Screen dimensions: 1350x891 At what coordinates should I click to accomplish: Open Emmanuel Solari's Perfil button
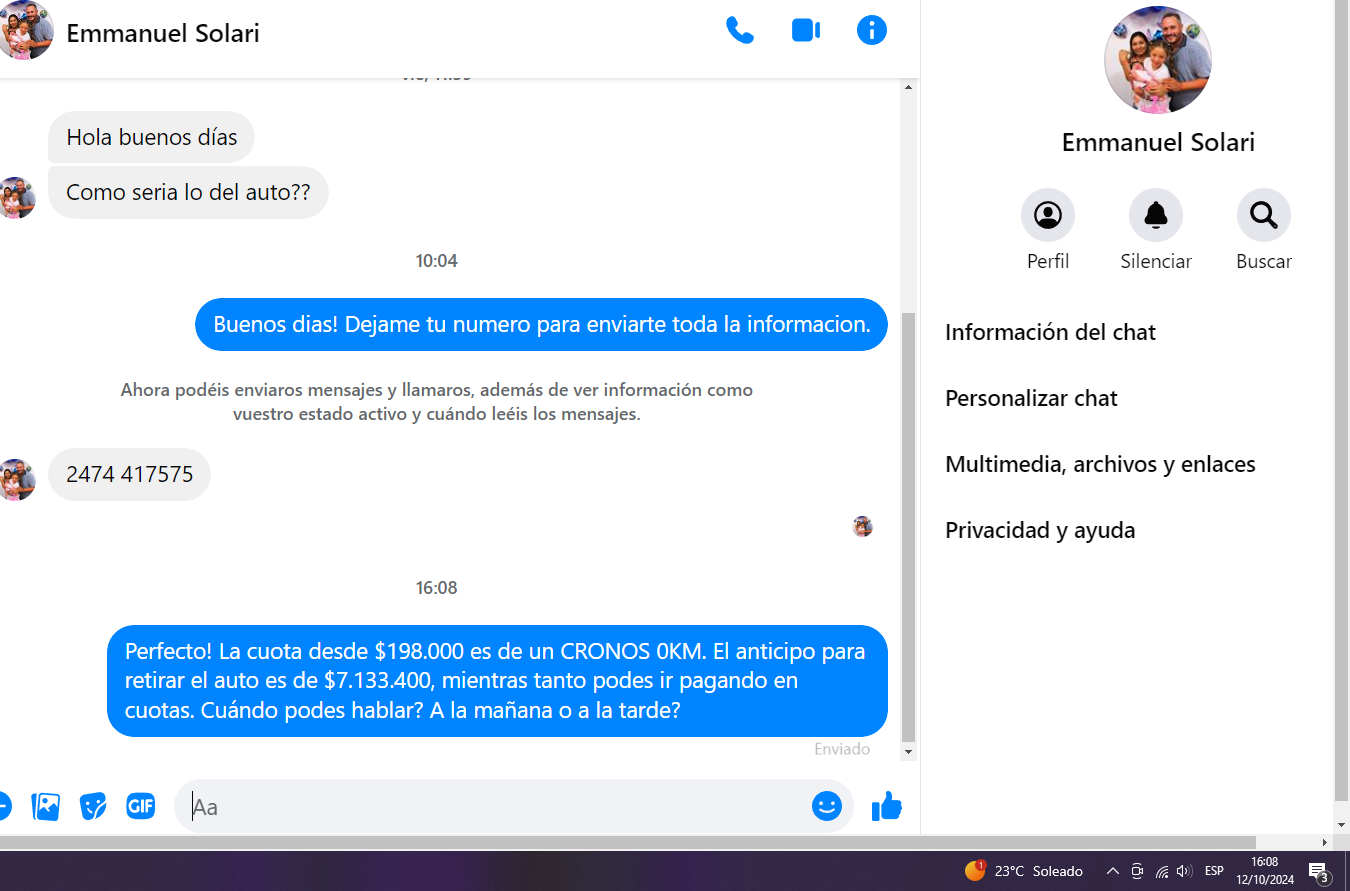pyautogui.click(x=1048, y=215)
